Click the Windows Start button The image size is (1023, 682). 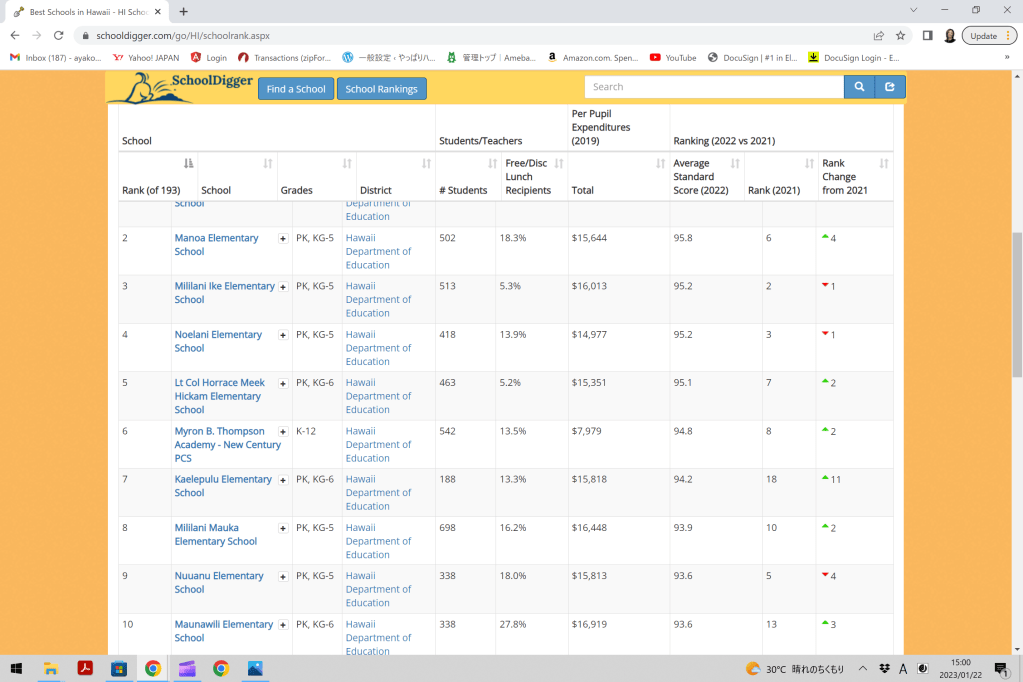16,668
